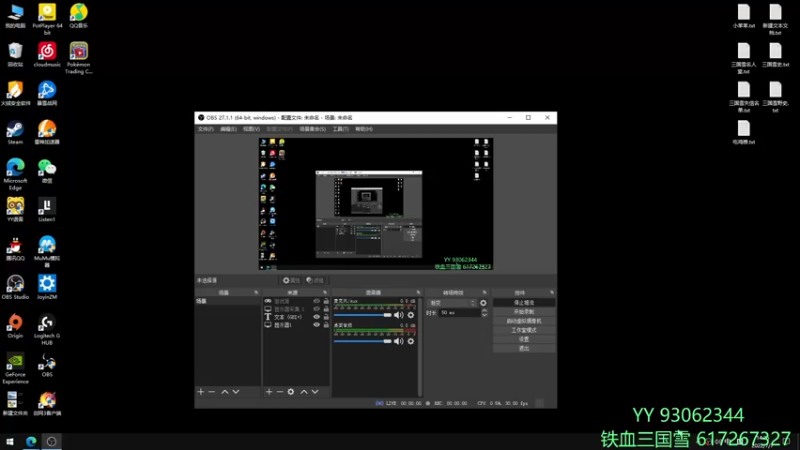The image size is (800, 450).
Task: Click the 停止推流 stop streaming button
Action: click(524, 303)
